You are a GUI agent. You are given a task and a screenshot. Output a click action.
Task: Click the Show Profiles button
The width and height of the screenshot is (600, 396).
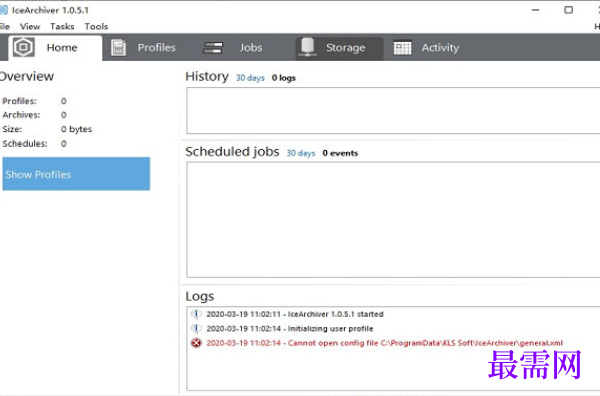tap(76, 174)
